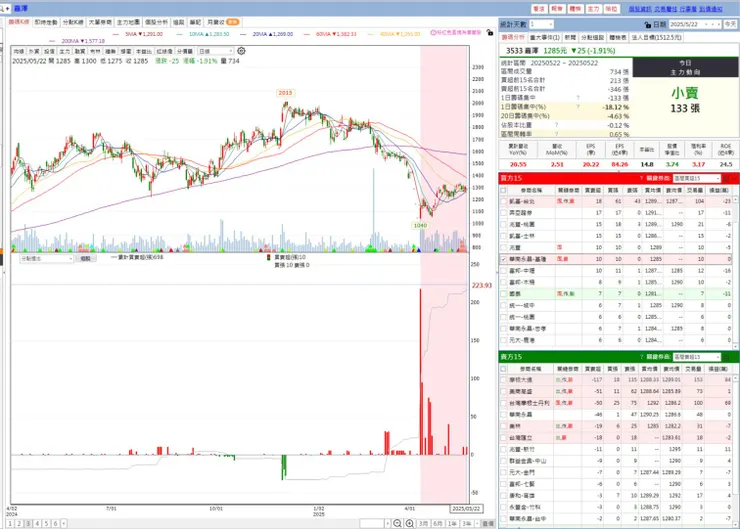Click the lock icon beside 日期
This screenshot has height=529, width=740.
point(647,25)
